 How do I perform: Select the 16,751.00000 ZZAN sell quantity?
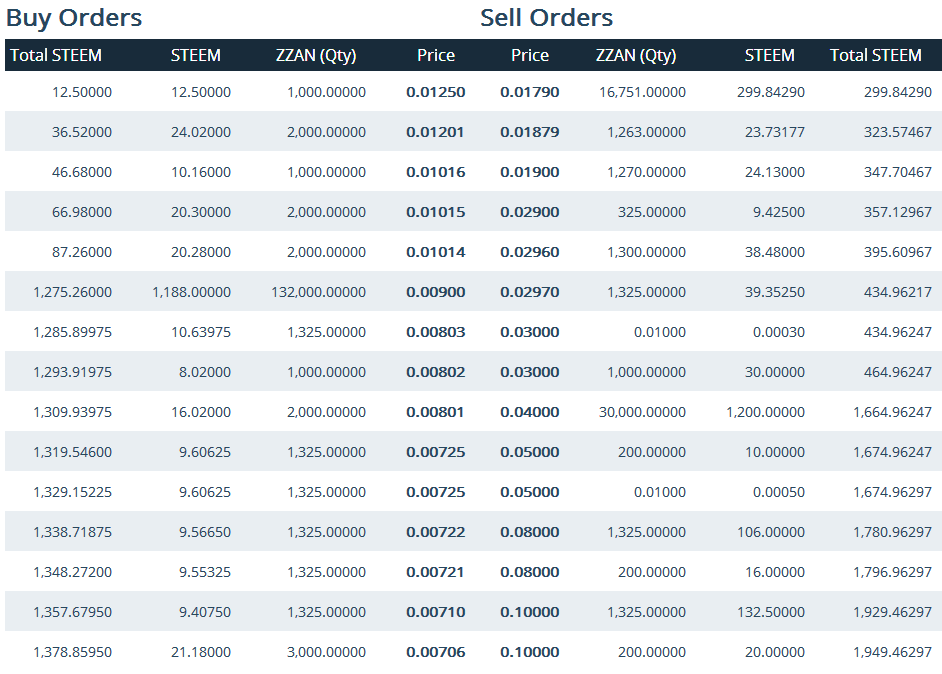(642, 92)
